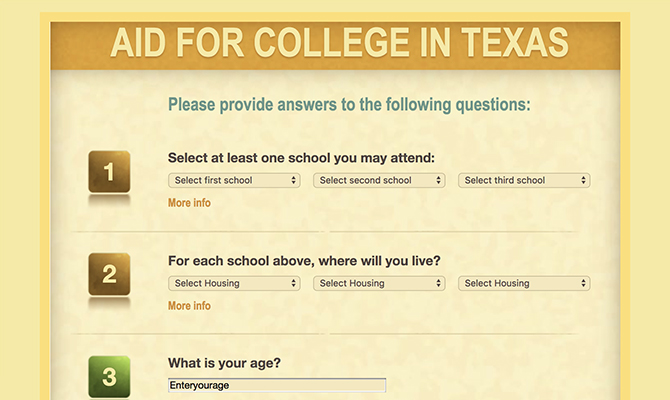Open More info below the school selectors
Screen dimensions: 670x400
(x=189, y=203)
